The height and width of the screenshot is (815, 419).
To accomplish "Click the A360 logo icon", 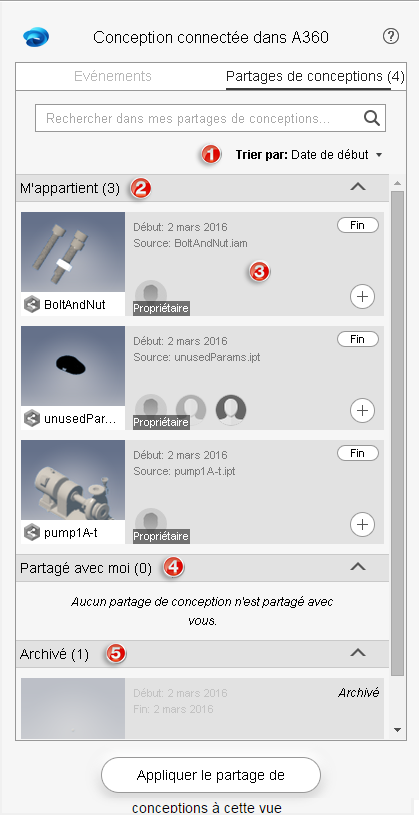I will click(x=36, y=37).
